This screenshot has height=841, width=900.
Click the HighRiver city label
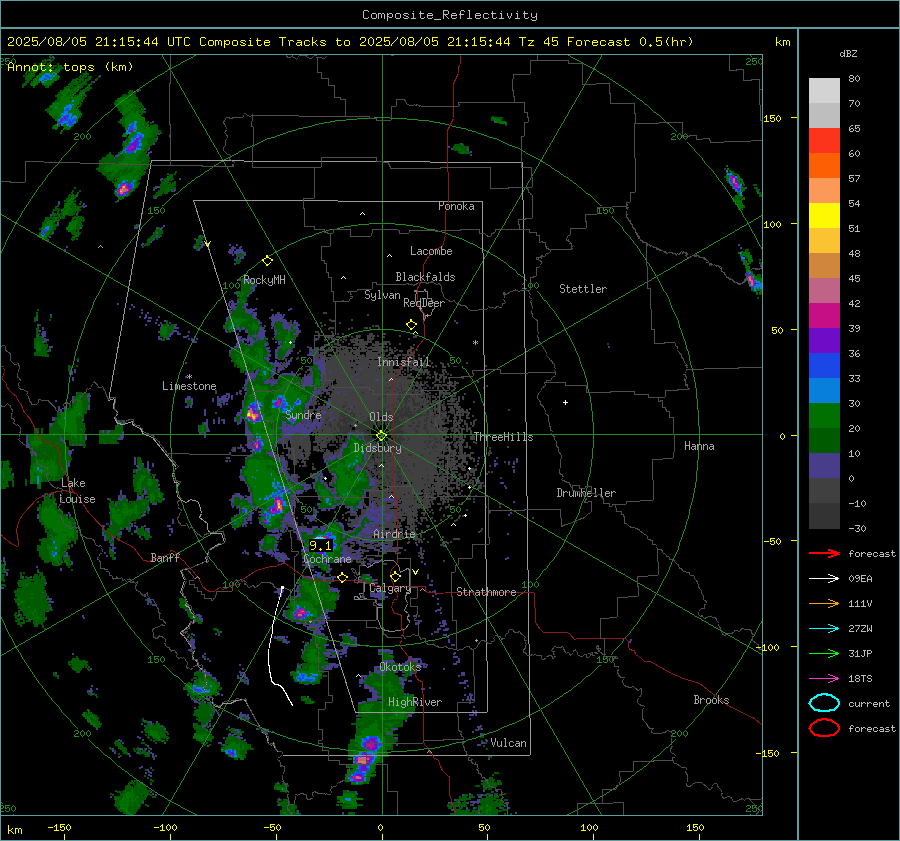(x=415, y=702)
